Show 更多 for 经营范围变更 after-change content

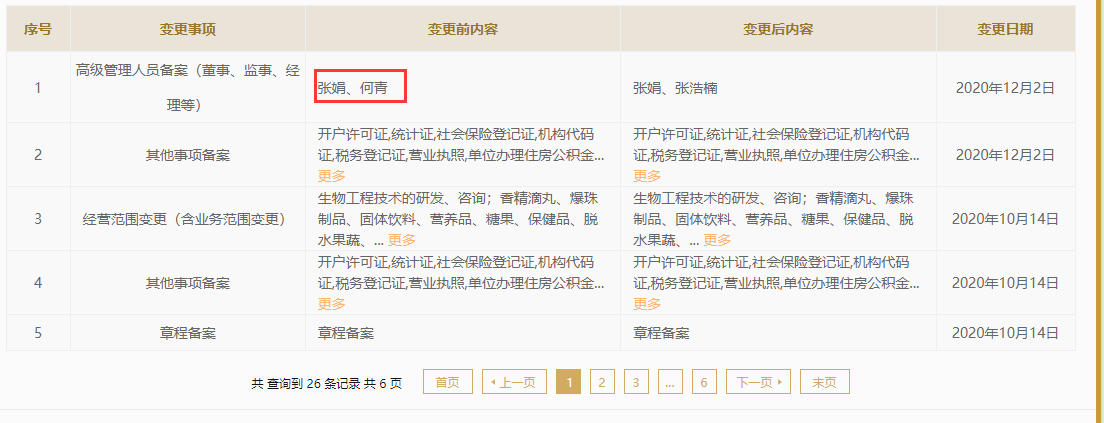tap(717, 240)
